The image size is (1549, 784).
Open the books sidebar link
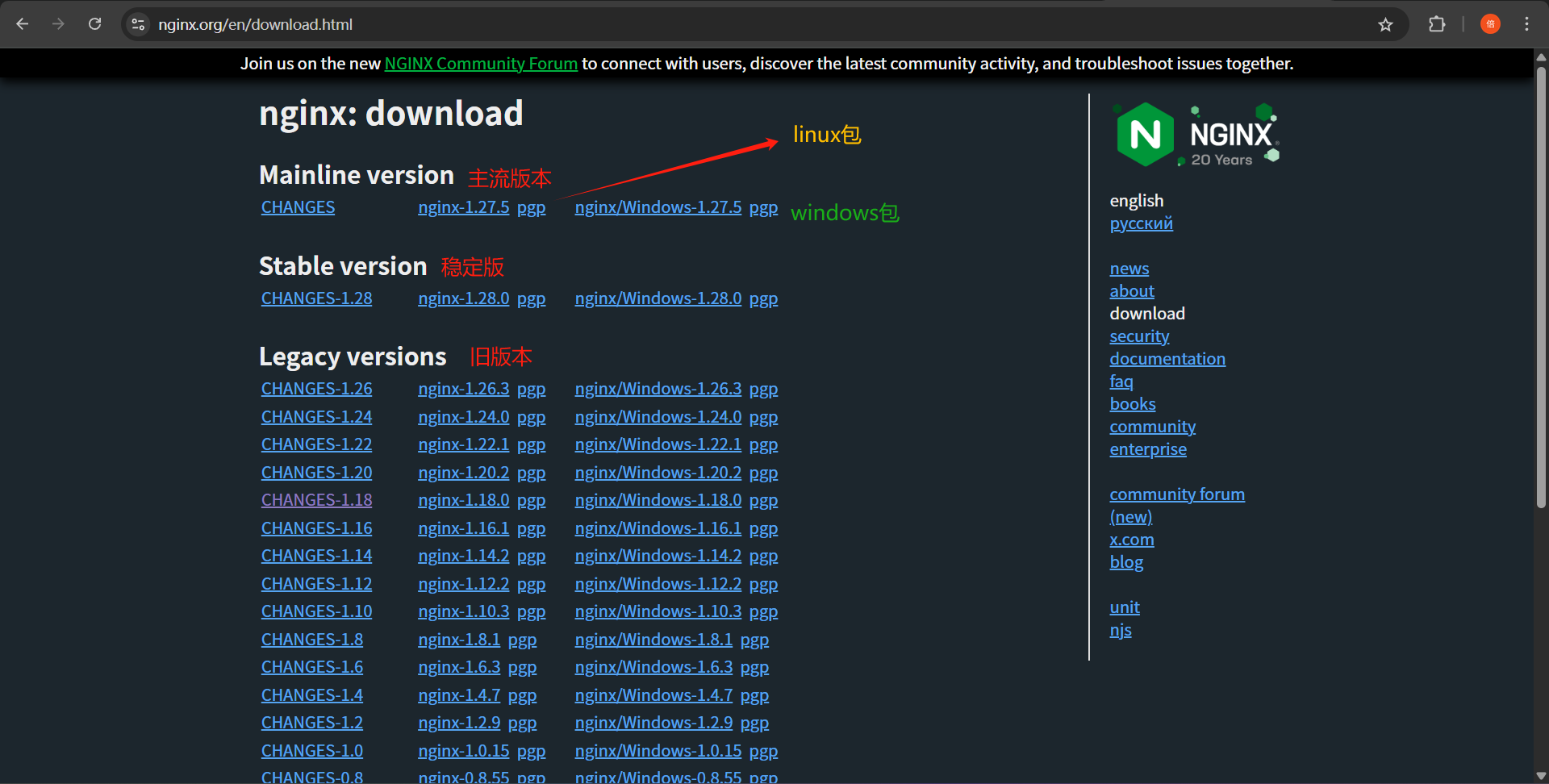1133,404
